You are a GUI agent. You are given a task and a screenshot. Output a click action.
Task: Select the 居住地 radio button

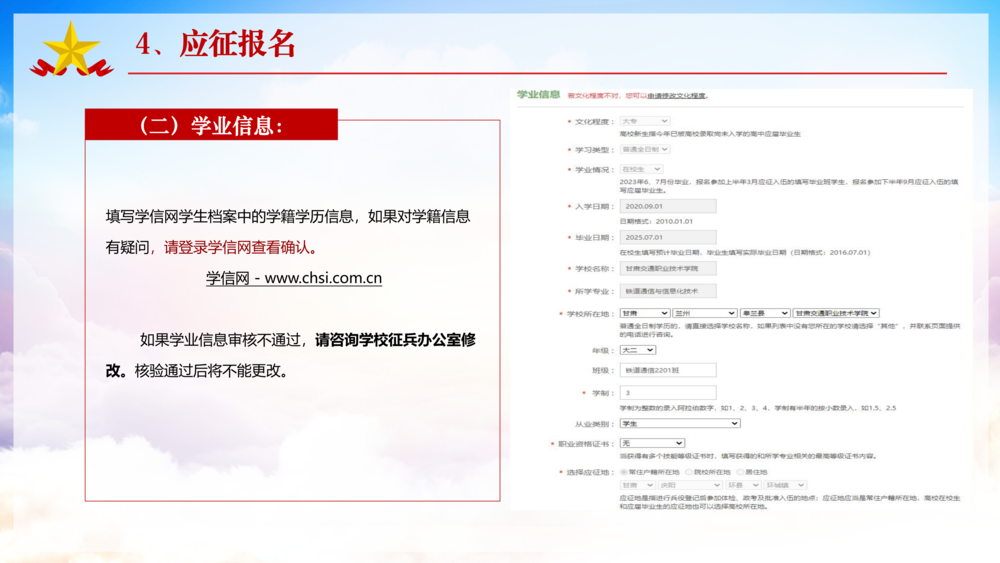740,472
